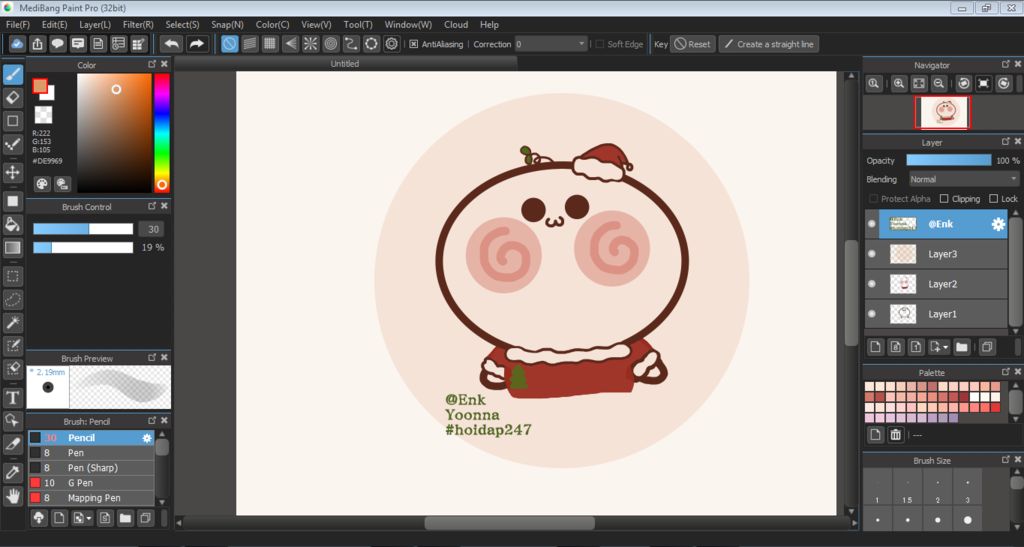Open the Layer menu
1024x547 pixels.
[x=95, y=25]
